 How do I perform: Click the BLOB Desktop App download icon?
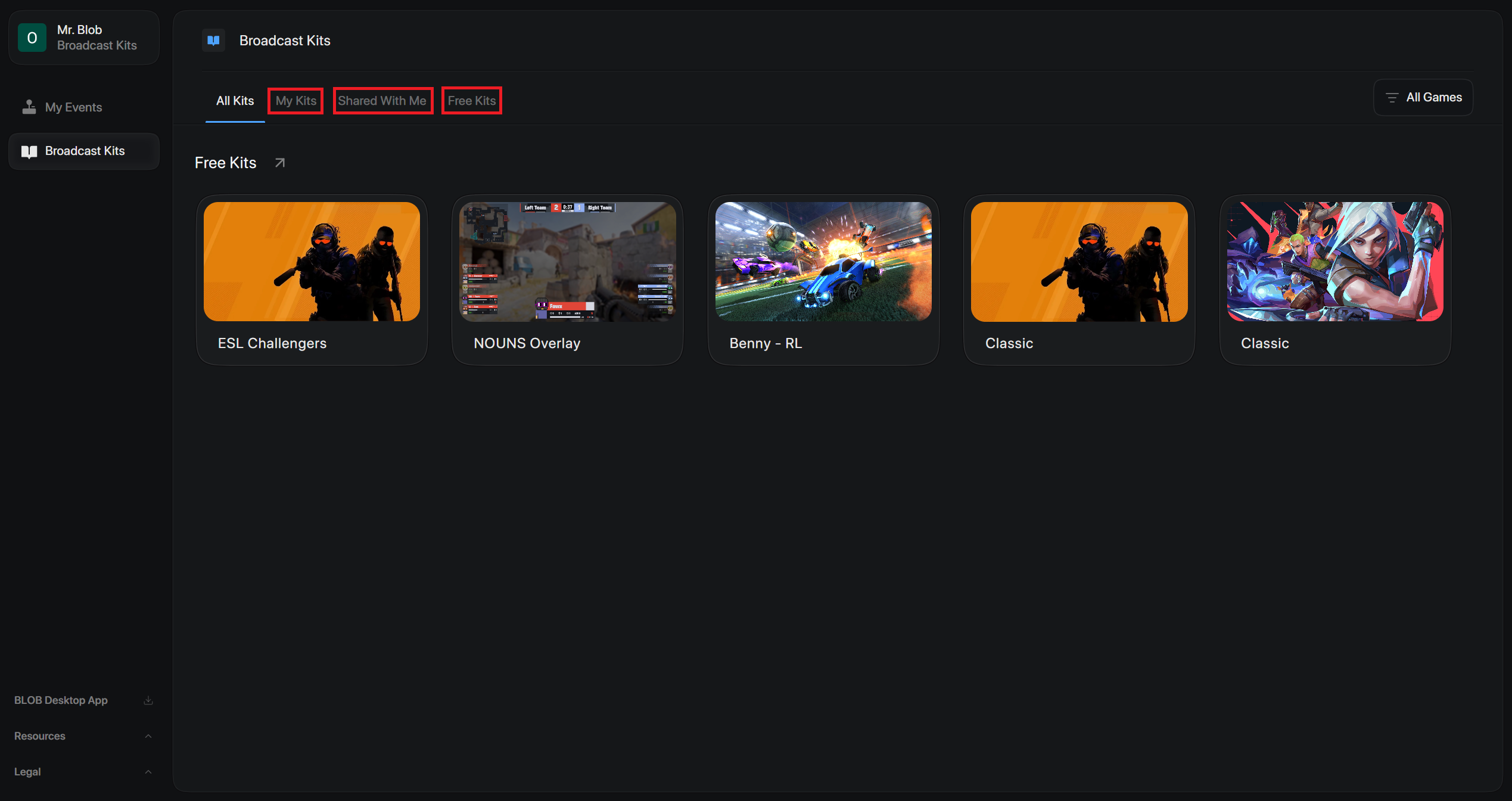148,700
